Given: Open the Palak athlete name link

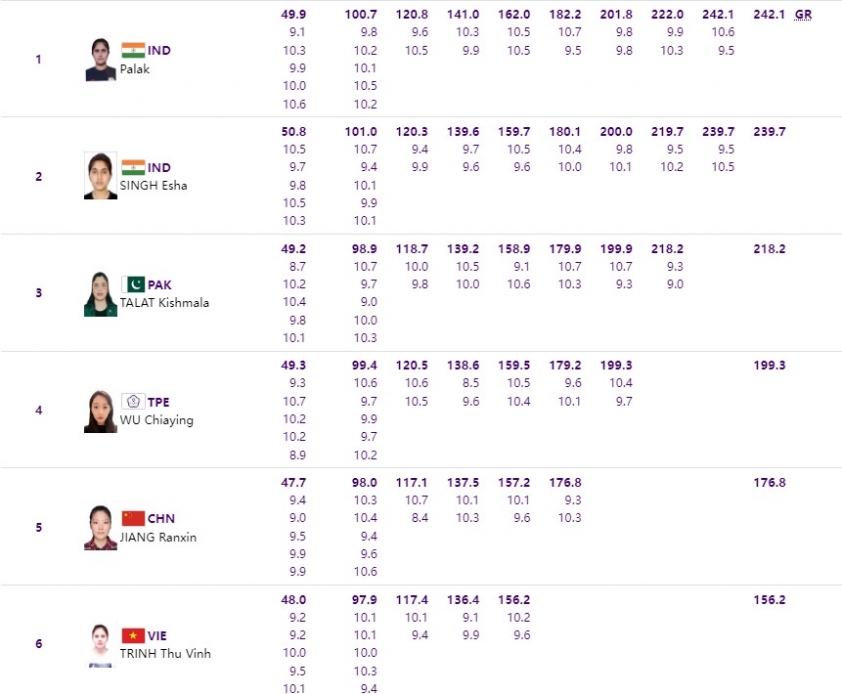Looking at the screenshot, I should pos(135,69).
